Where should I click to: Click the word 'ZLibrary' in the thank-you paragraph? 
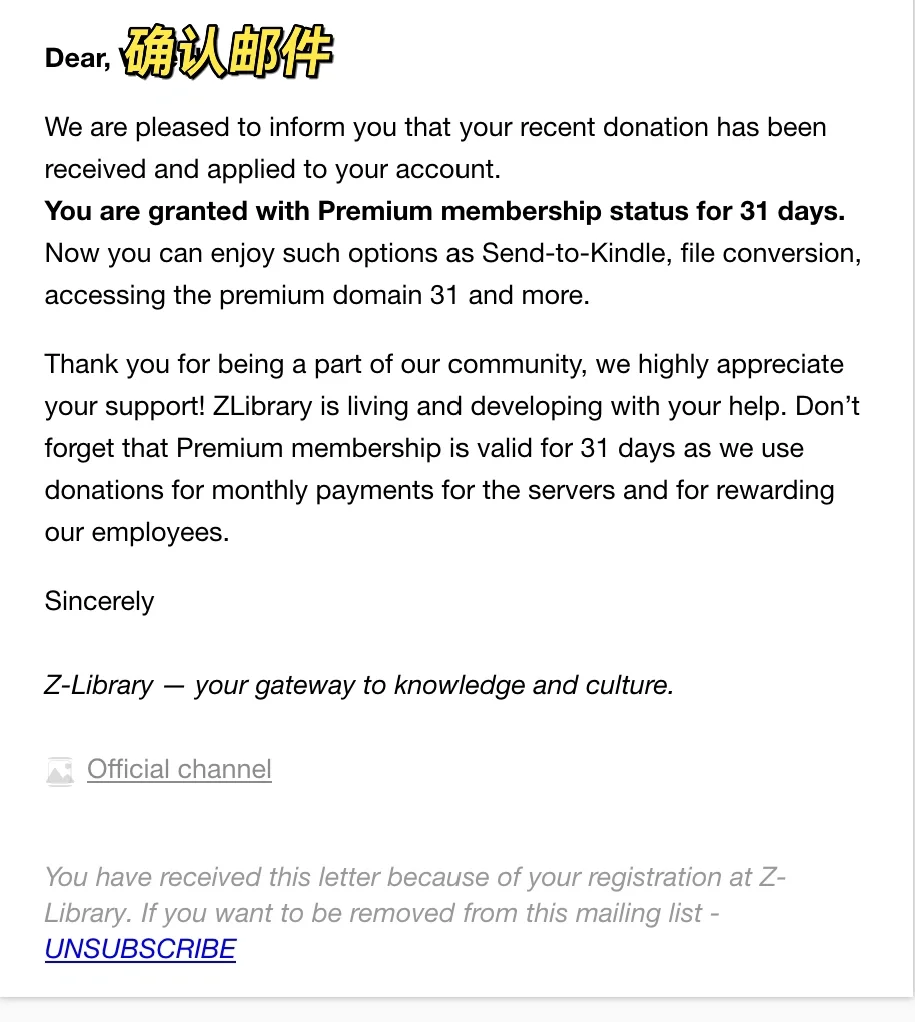pyautogui.click(x=263, y=406)
